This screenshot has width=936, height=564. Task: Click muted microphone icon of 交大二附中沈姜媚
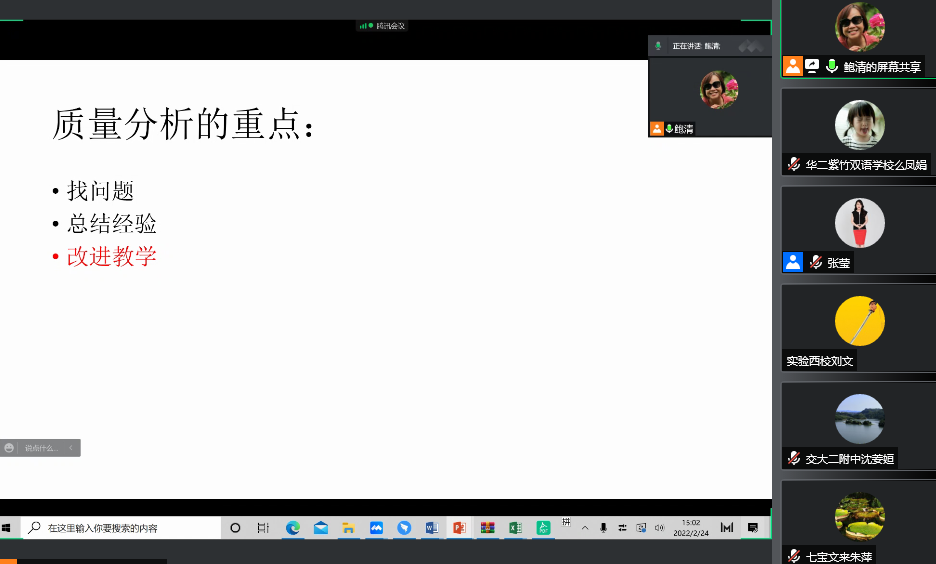point(793,459)
